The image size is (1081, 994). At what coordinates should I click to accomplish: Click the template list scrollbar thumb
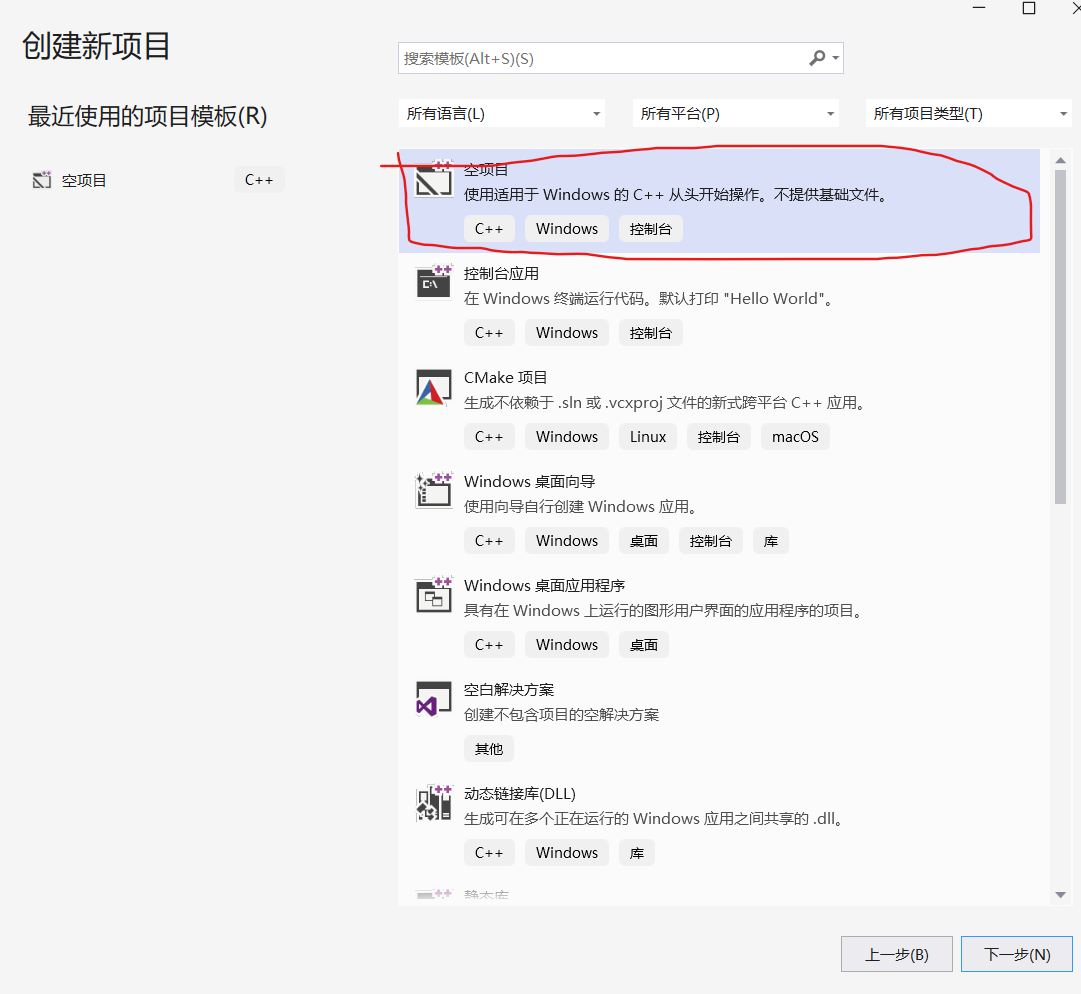click(1060, 337)
